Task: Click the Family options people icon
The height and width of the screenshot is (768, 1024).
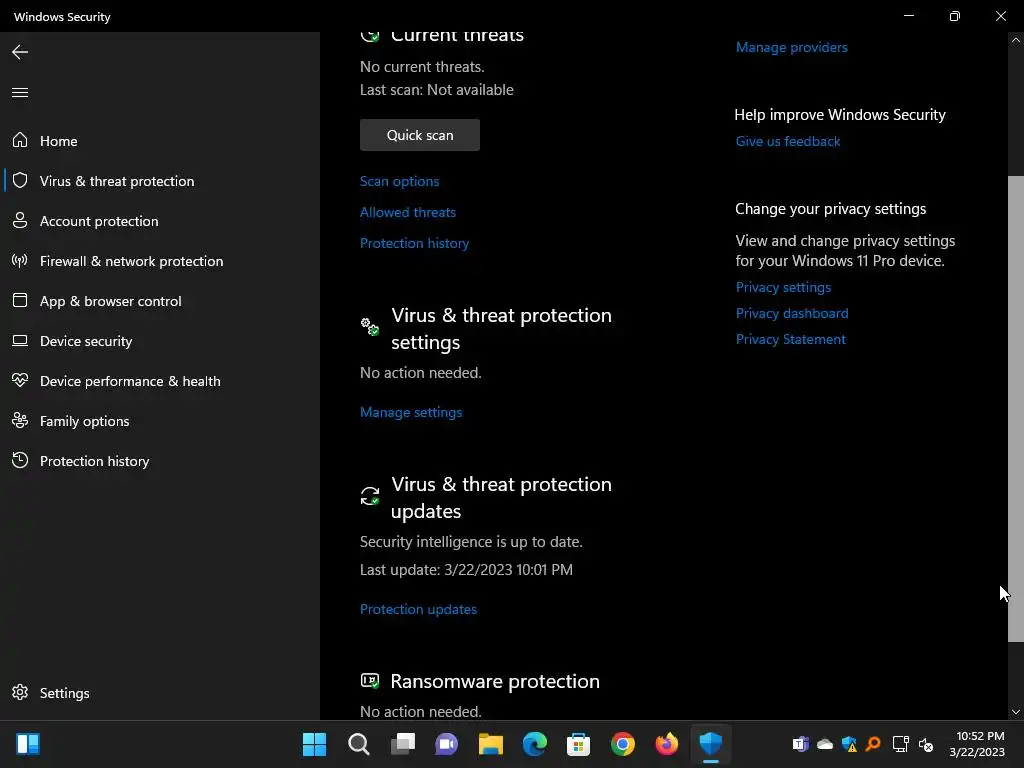Action: [20, 421]
